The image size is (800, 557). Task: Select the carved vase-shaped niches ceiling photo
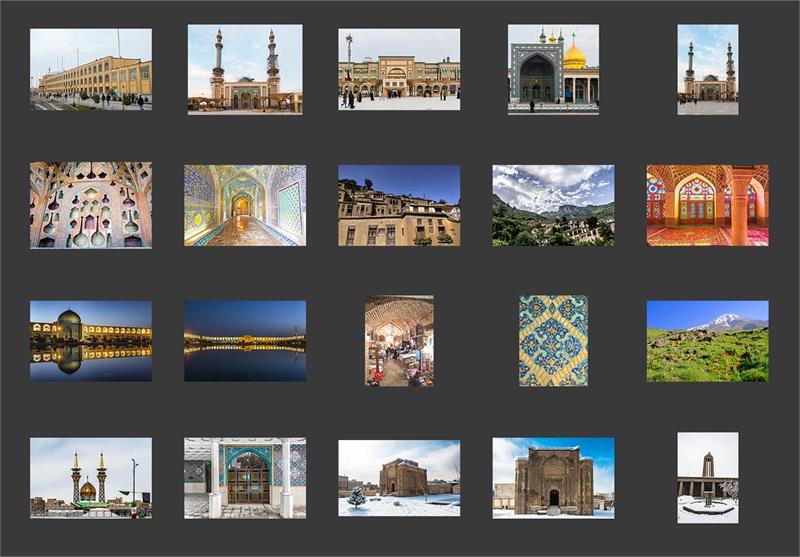pos(91,205)
